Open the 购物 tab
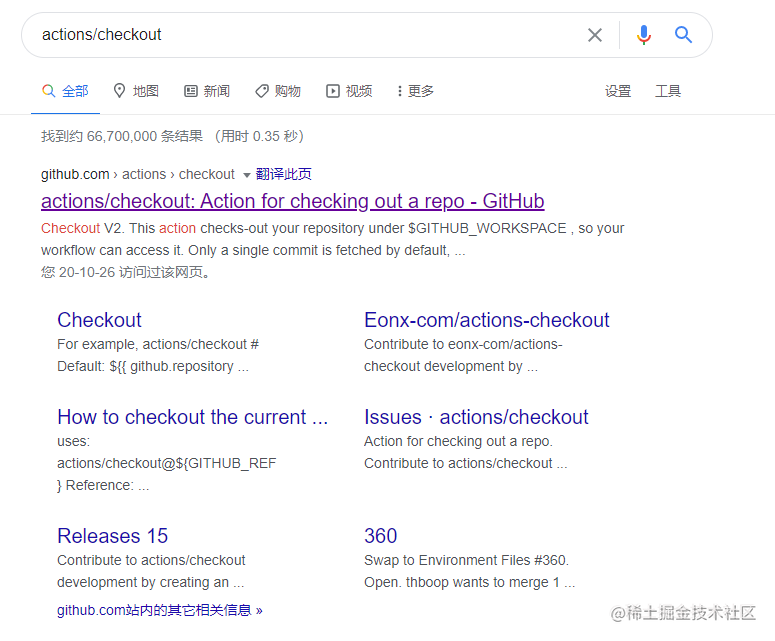Viewport: 775px width, 641px height. (278, 91)
